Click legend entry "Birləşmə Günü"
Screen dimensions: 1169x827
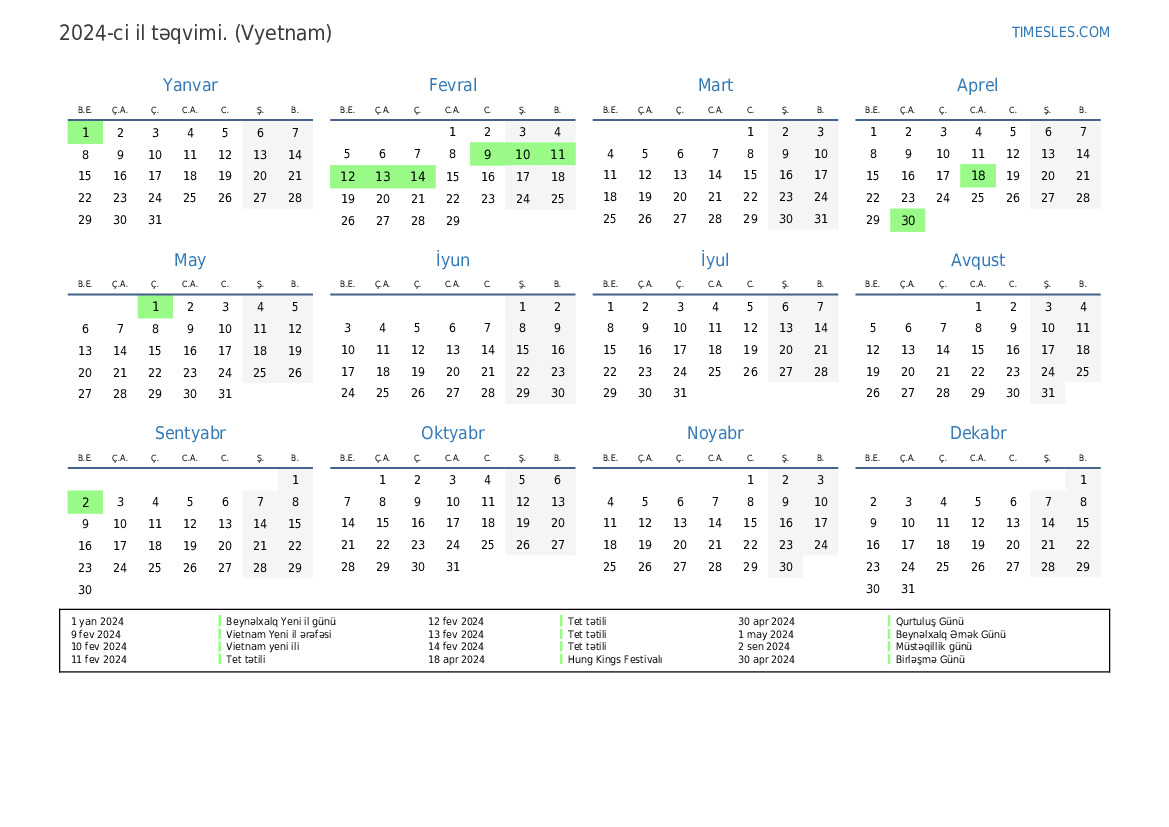tap(930, 659)
